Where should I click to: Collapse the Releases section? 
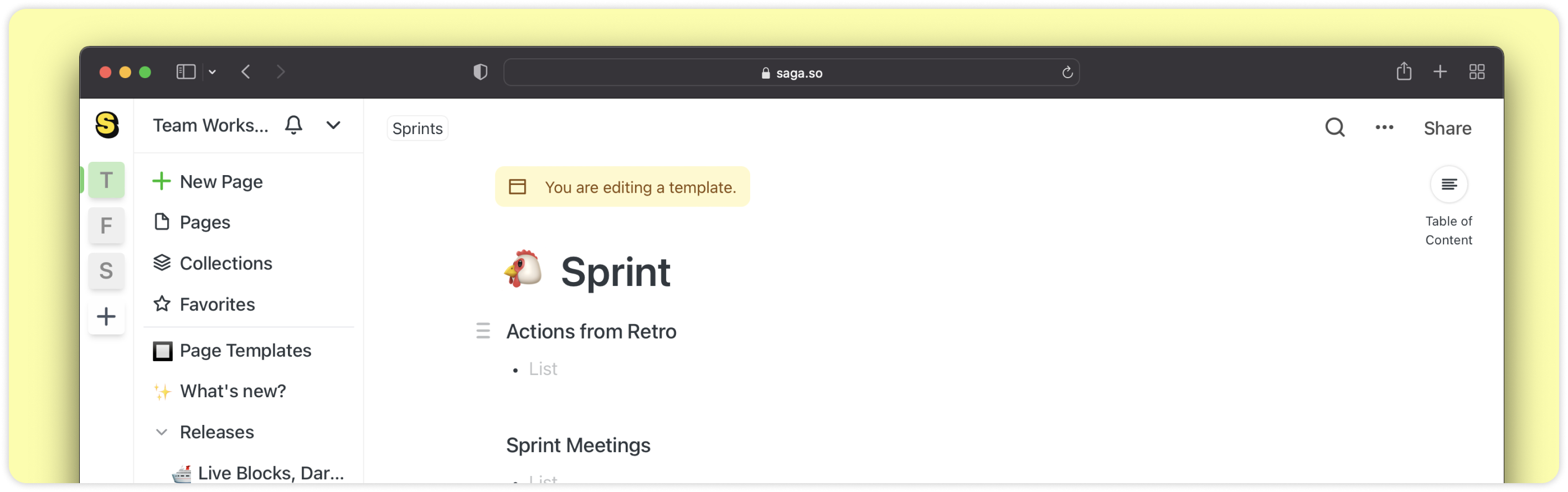click(x=161, y=432)
